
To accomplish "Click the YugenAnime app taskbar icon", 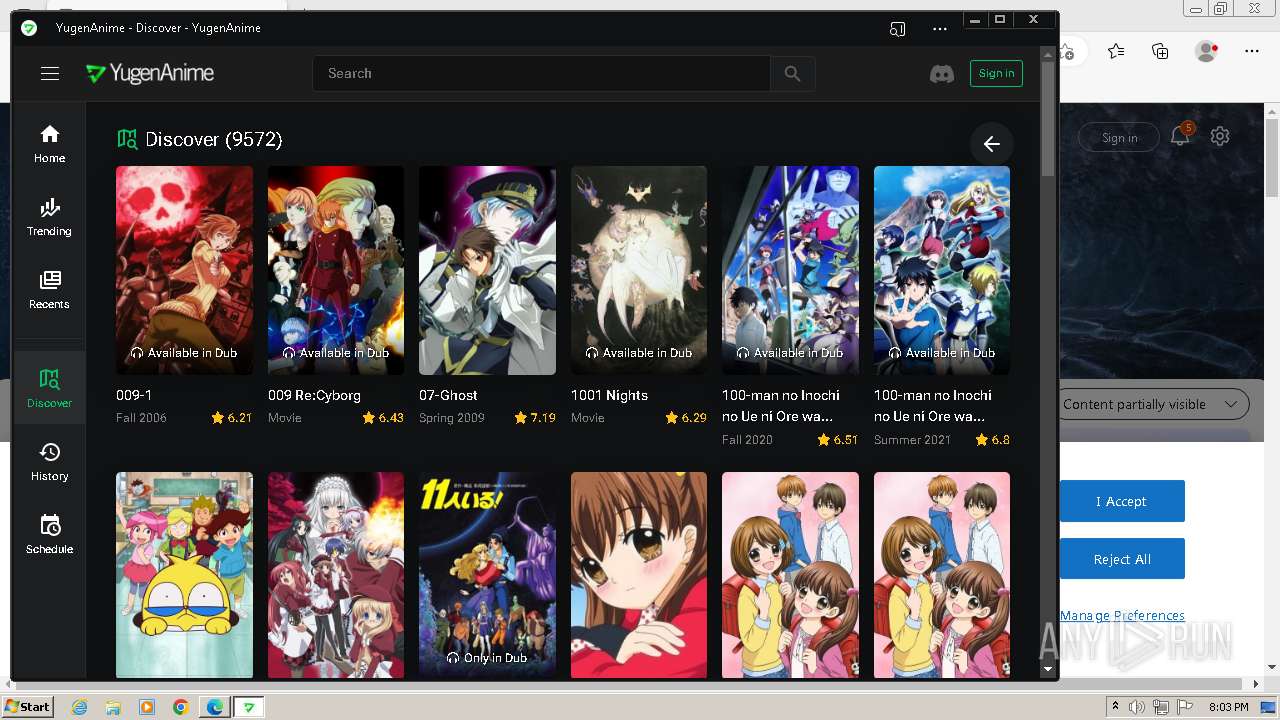I will [x=249, y=707].
